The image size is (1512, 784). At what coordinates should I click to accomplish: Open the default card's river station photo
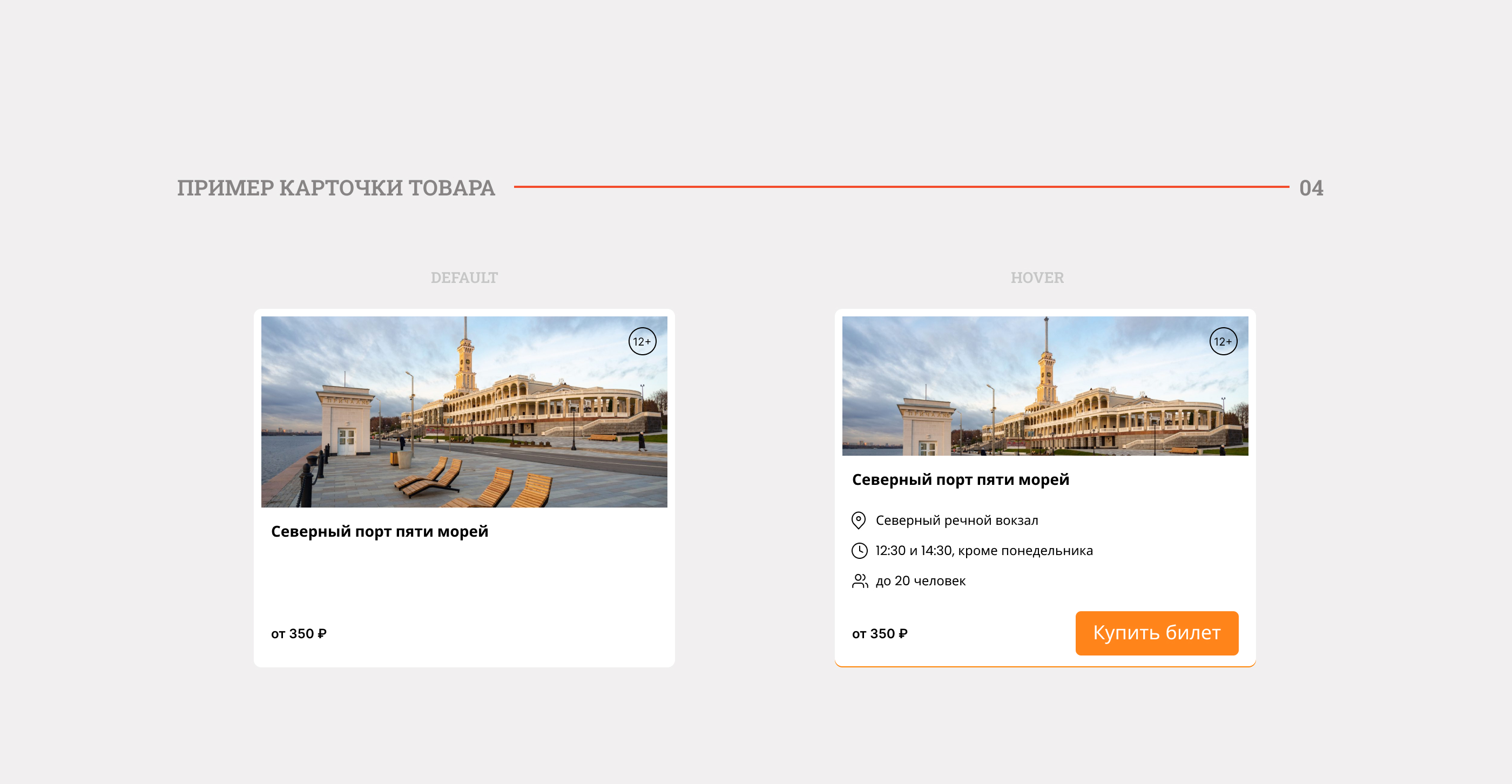pos(464,412)
